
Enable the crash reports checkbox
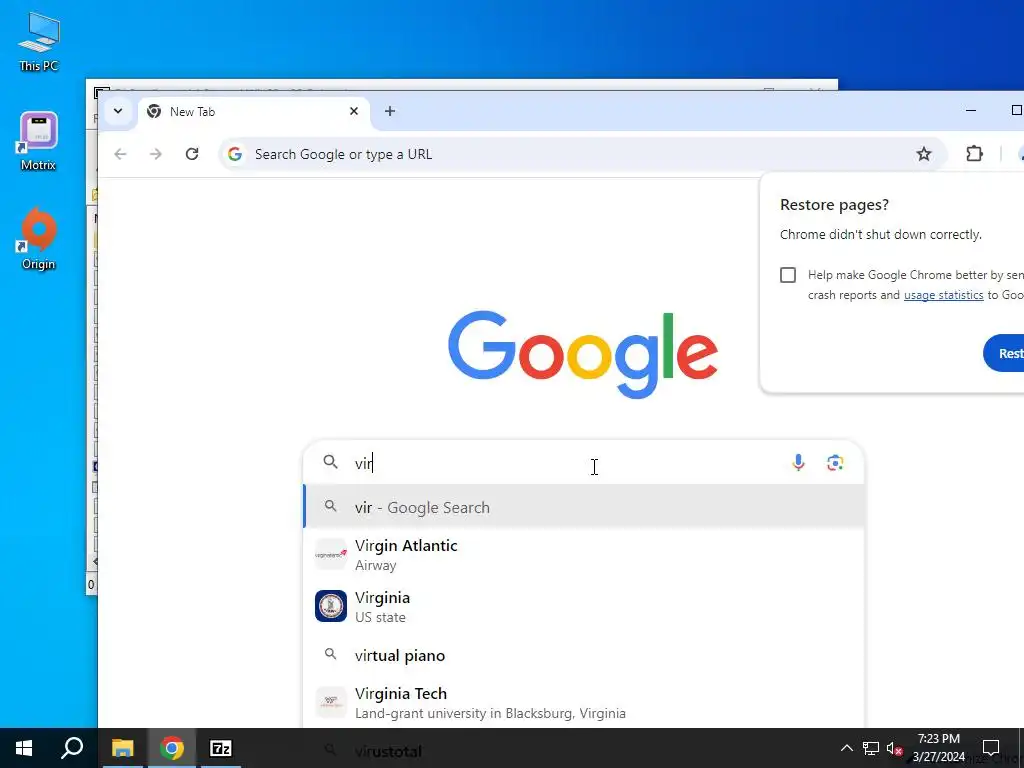click(x=788, y=275)
